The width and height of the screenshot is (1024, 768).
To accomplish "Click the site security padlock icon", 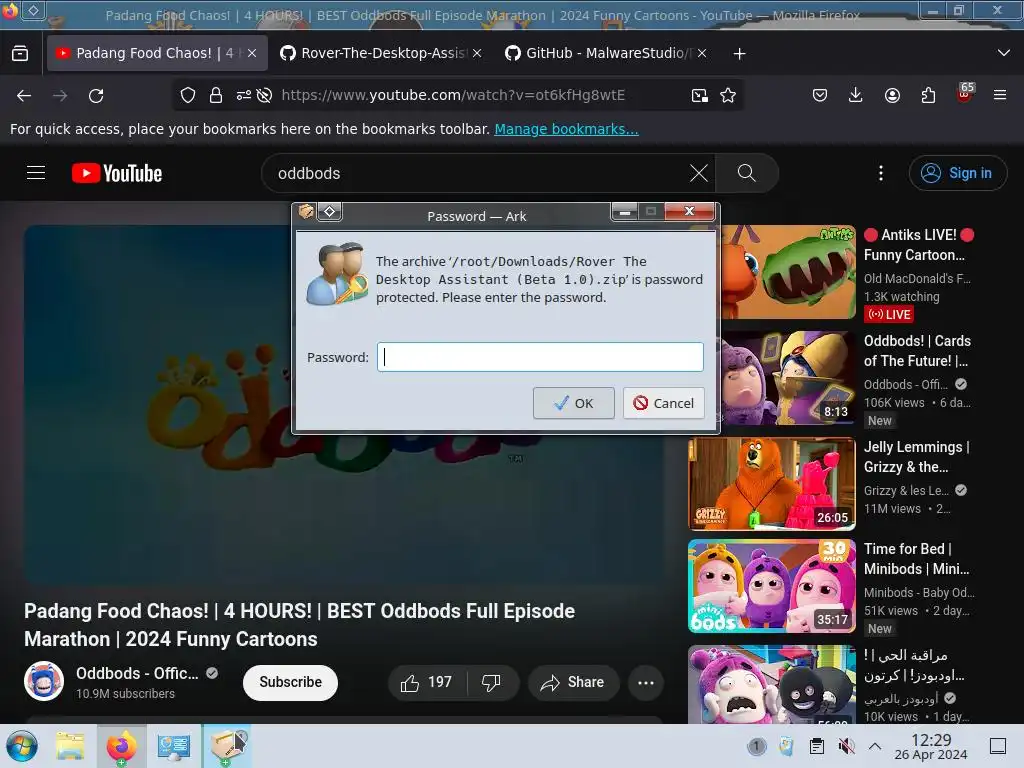I will (x=216, y=95).
